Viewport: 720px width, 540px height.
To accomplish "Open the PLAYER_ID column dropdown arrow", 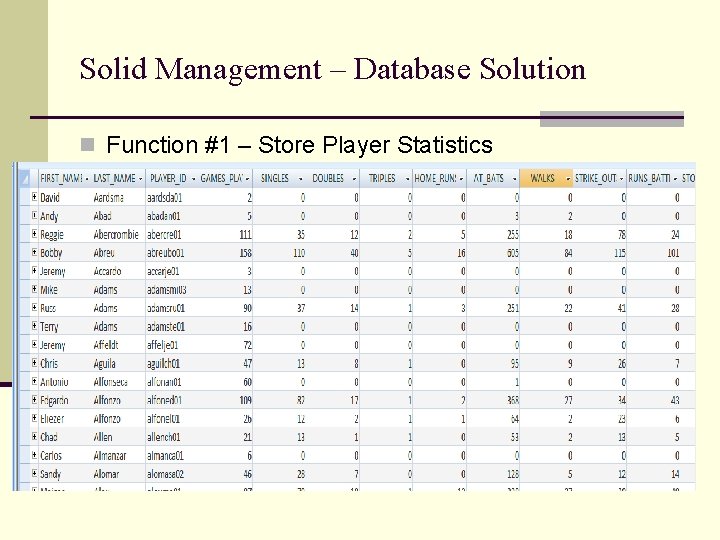I will tap(194, 179).
